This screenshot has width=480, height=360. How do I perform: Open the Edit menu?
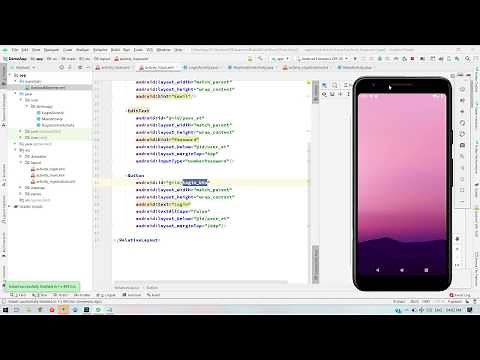[x=25, y=50]
